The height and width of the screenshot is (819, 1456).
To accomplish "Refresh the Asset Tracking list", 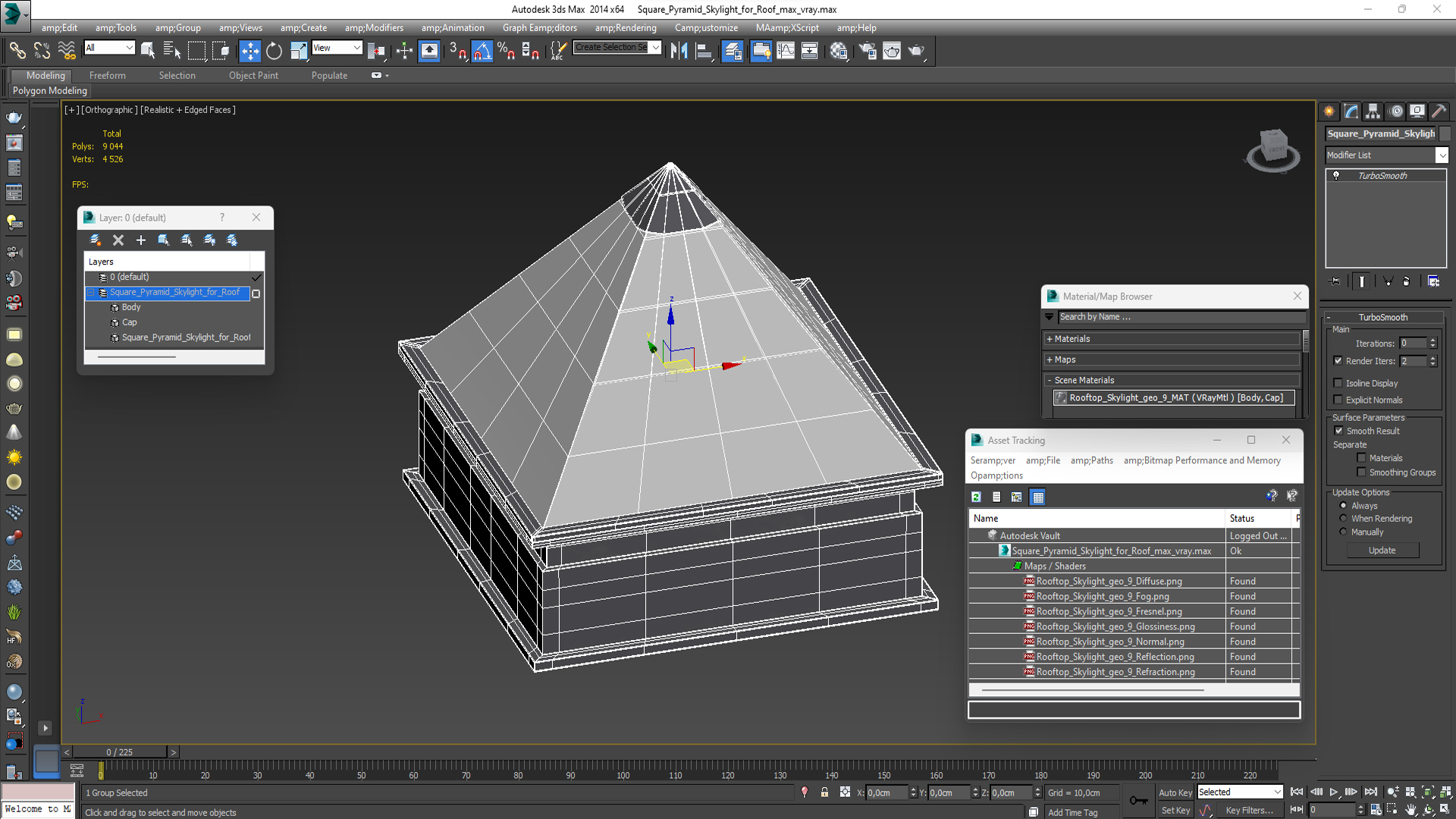I will pyautogui.click(x=977, y=497).
